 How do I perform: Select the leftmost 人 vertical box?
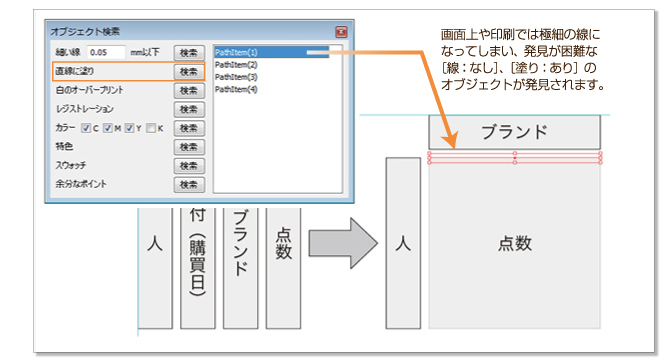click(x=155, y=268)
